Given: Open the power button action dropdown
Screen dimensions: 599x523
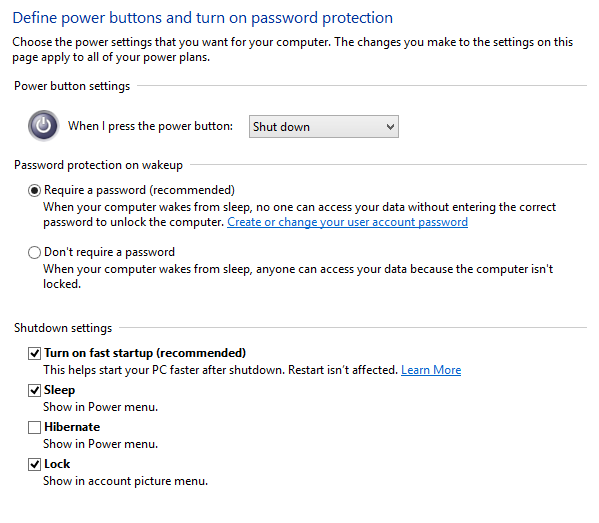Looking at the screenshot, I should point(324,126).
